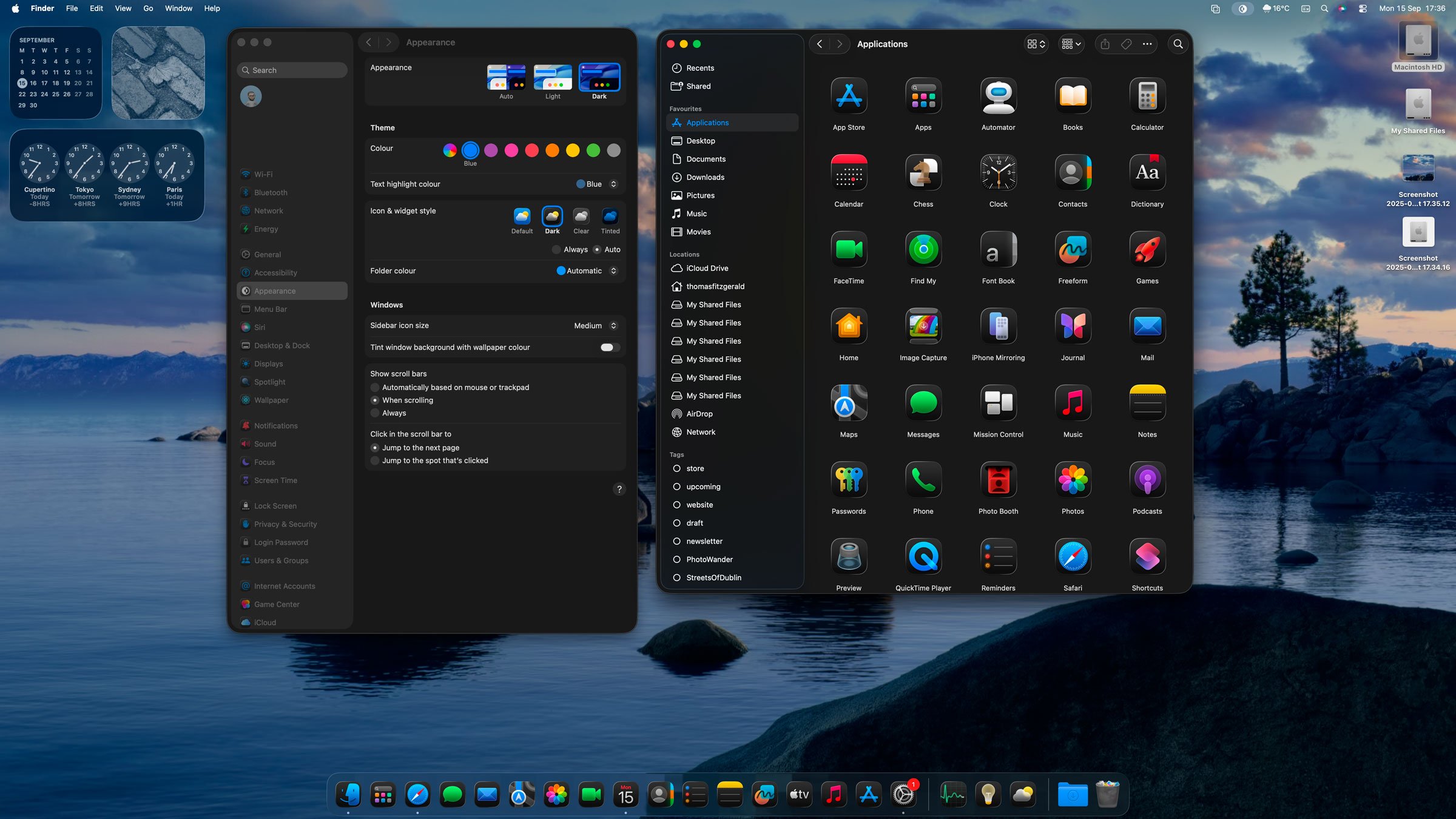Screen dimensions: 1456x819
Task: Select the Light appearance option
Action: [x=552, y=78]
